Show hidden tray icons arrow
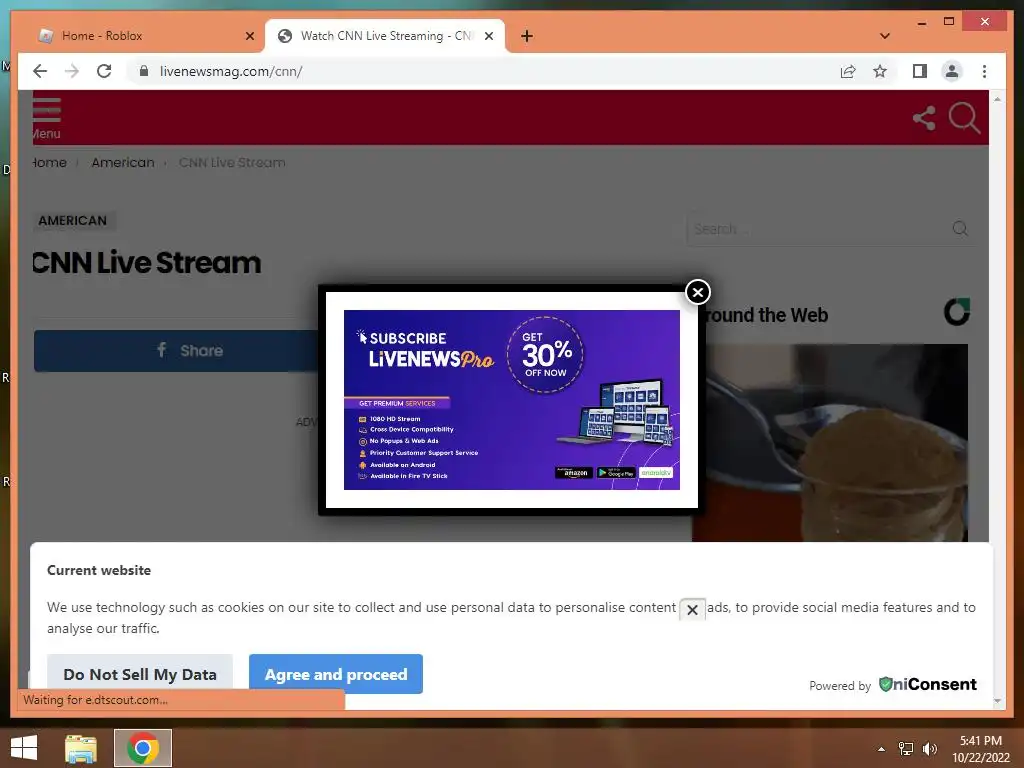1024x768 pixels. tap(881, 749)
